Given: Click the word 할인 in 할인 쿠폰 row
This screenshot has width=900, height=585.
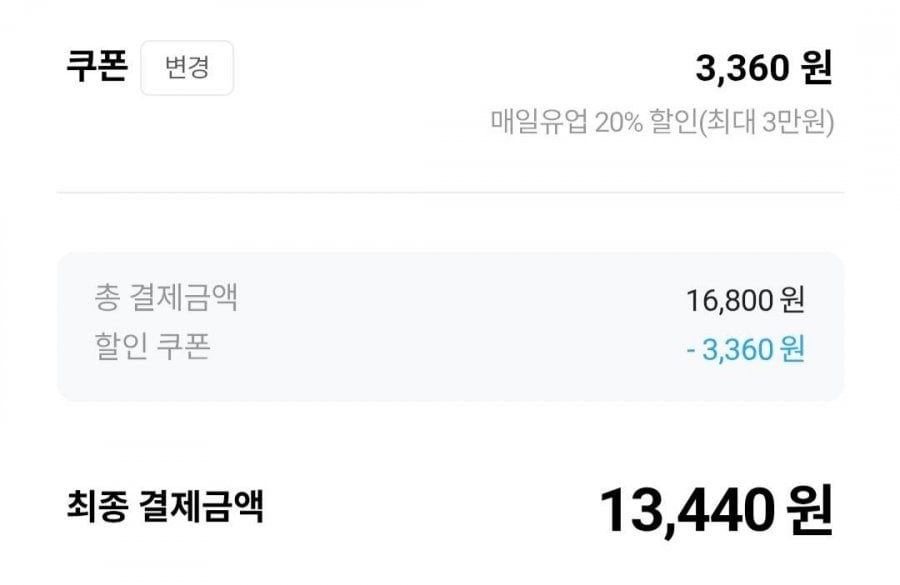Looking at the screenshot, I should (117, 346).
